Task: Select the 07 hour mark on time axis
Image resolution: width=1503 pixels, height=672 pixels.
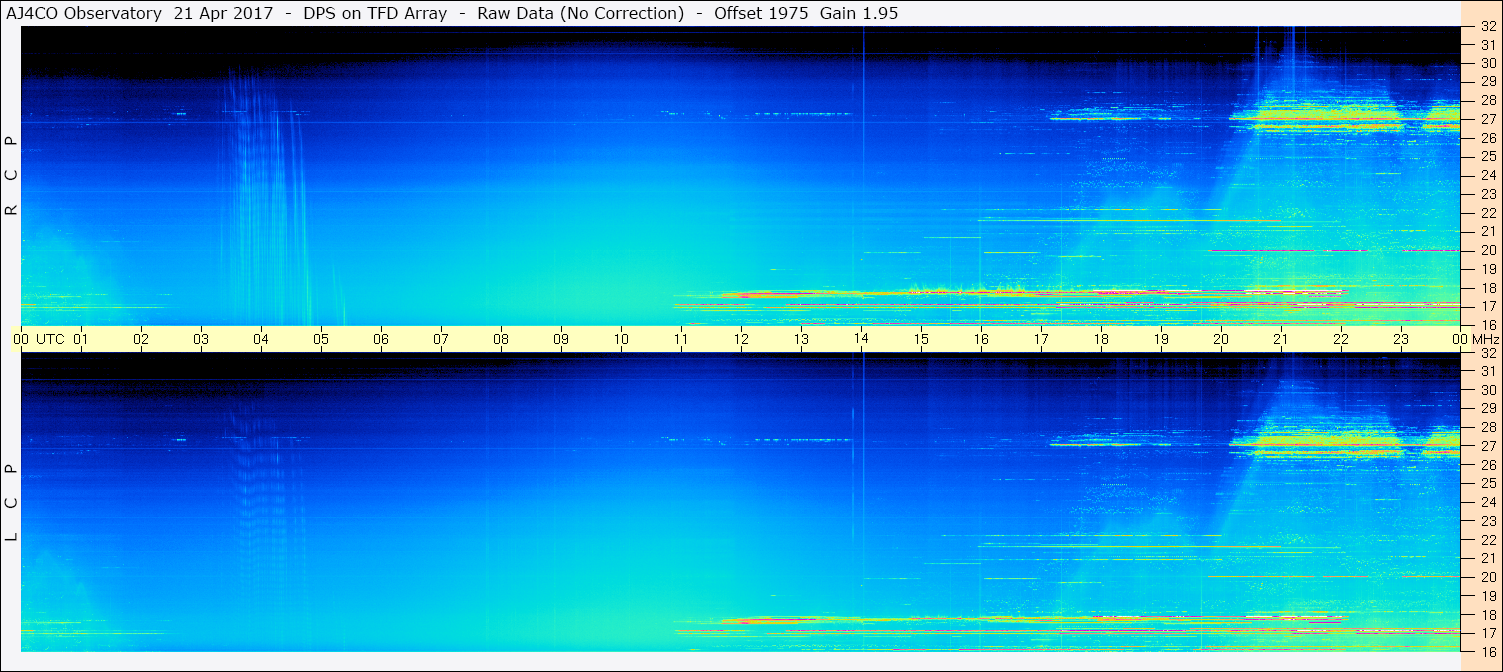Action: (x=441, y=339)
